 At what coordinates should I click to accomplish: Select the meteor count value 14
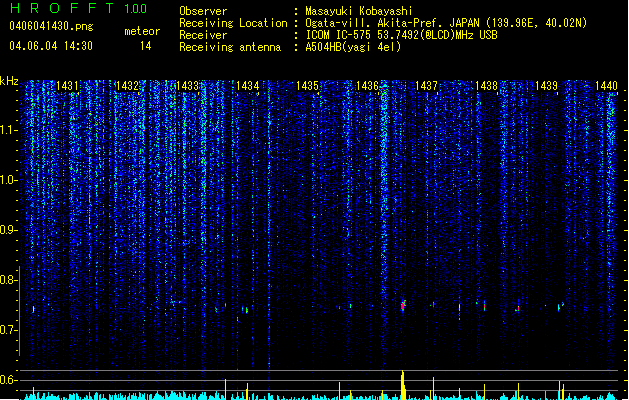146,46
